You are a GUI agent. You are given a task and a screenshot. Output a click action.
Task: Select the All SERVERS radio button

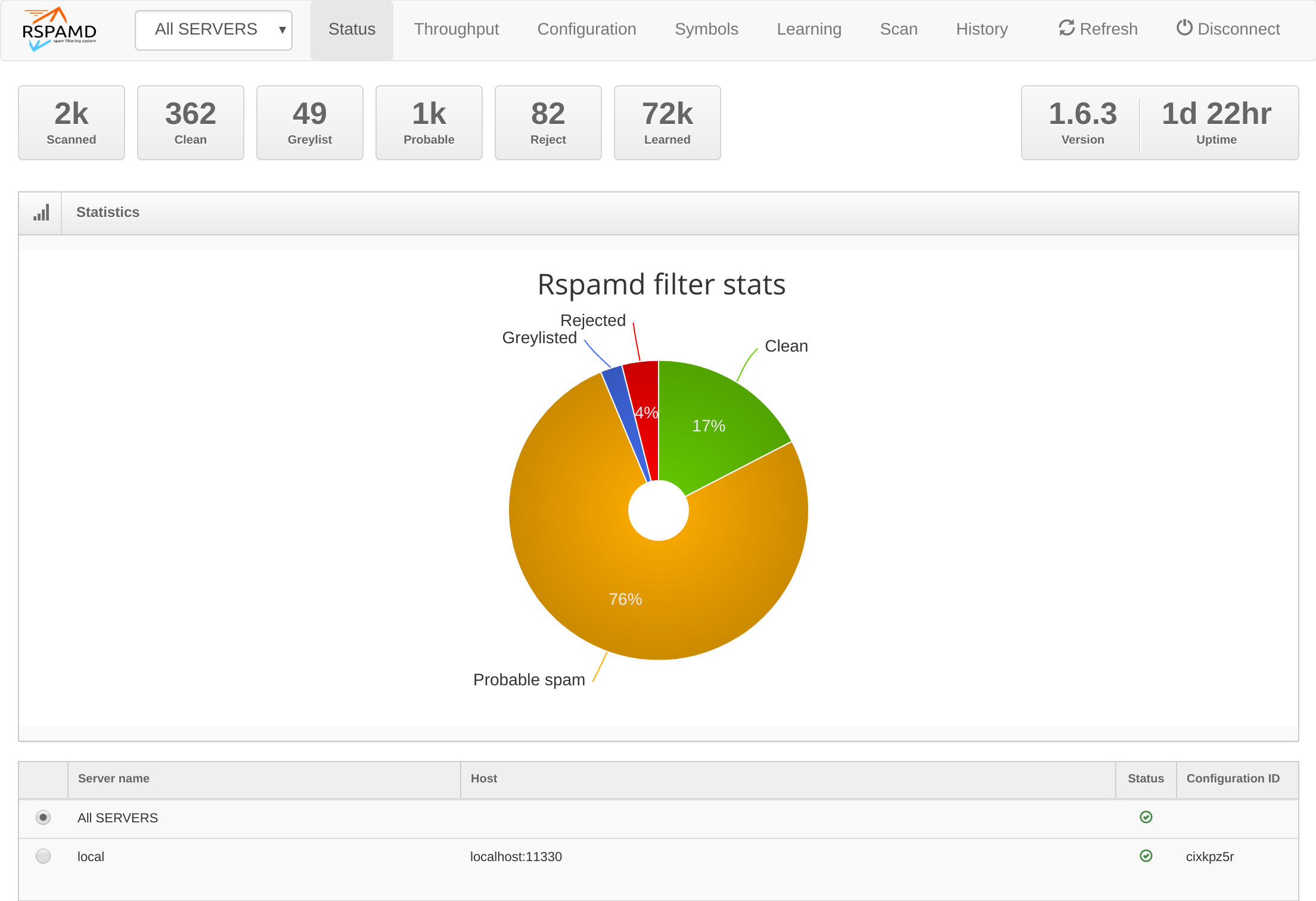(x=43, y=817)
